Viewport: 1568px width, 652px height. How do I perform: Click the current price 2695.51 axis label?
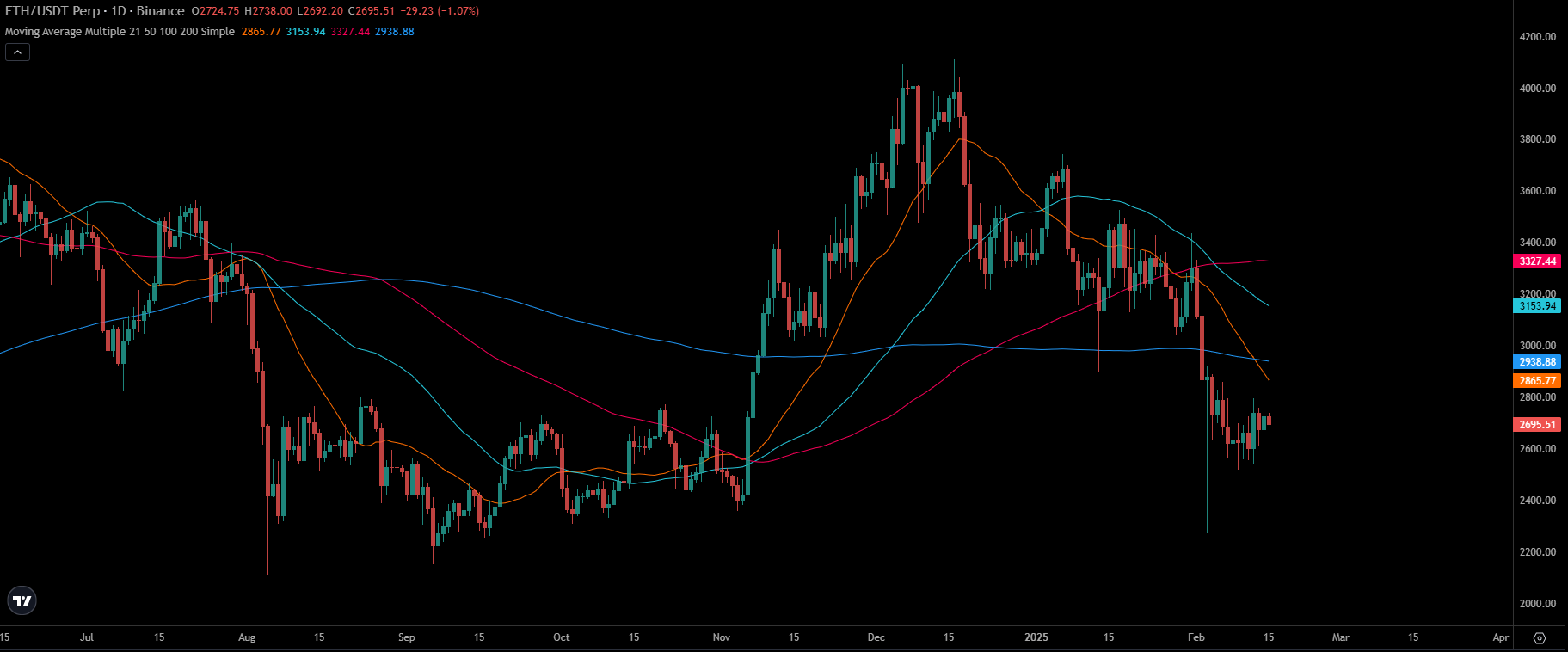pos(1537,425)
